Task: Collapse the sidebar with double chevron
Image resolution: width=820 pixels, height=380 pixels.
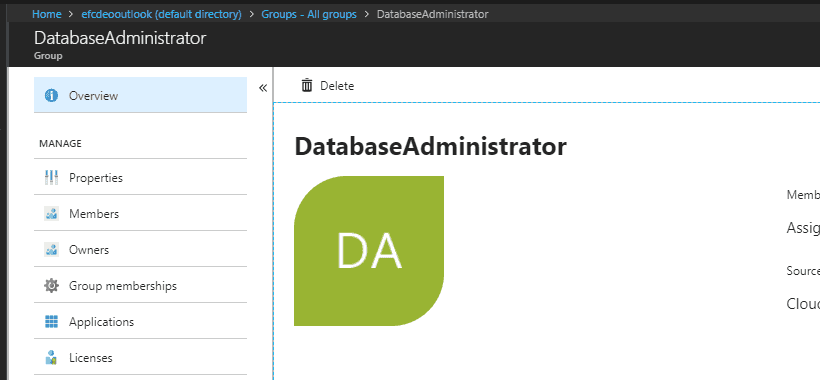Action: [x=263, y=88]
